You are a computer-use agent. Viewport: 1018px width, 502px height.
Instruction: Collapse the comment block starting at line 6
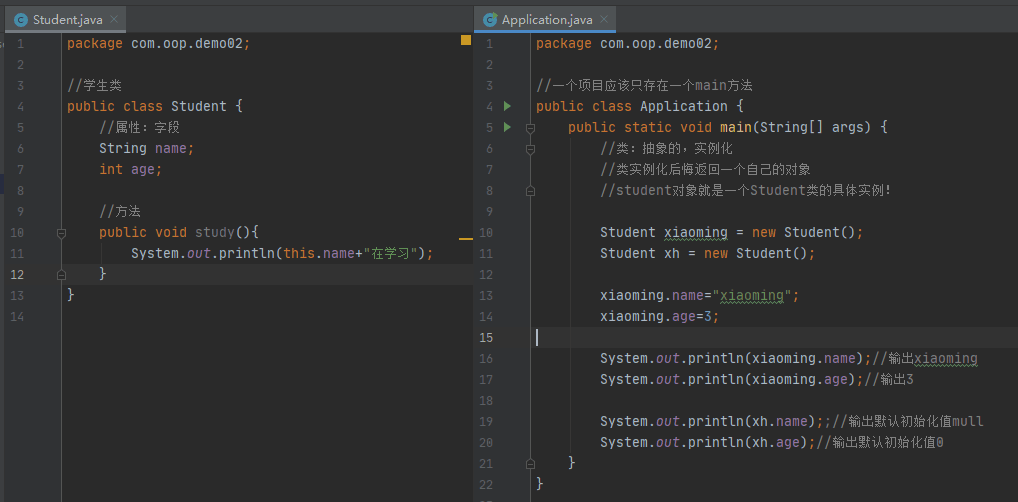coord(529,148)
